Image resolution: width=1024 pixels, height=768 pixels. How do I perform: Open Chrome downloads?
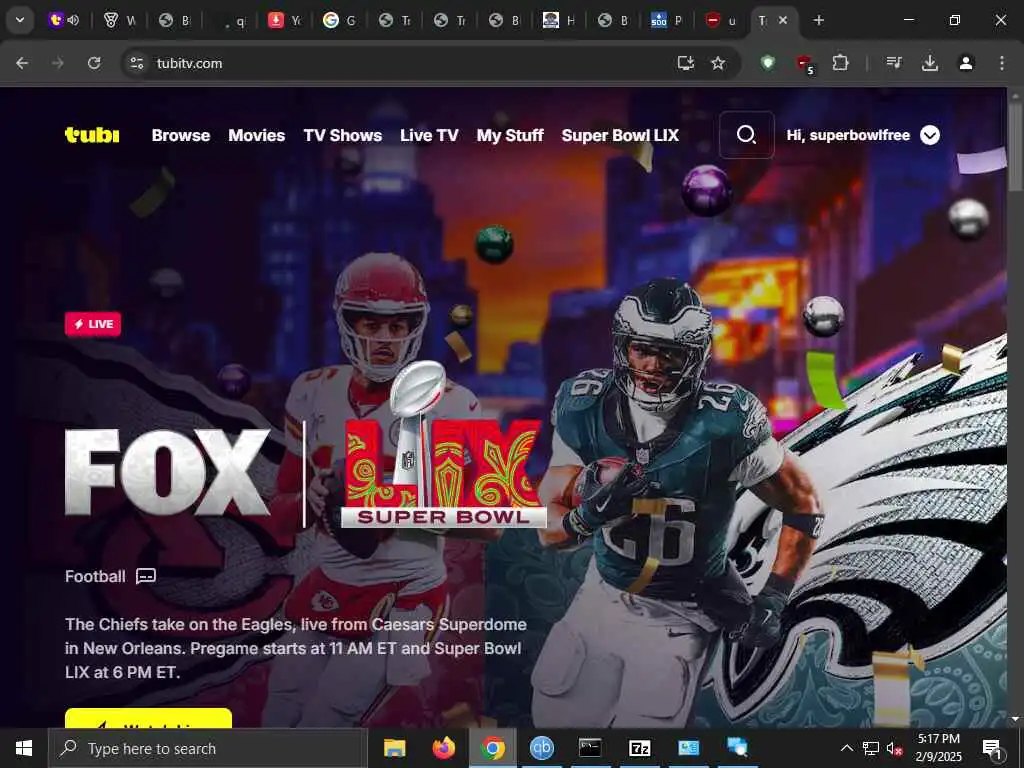930,63
